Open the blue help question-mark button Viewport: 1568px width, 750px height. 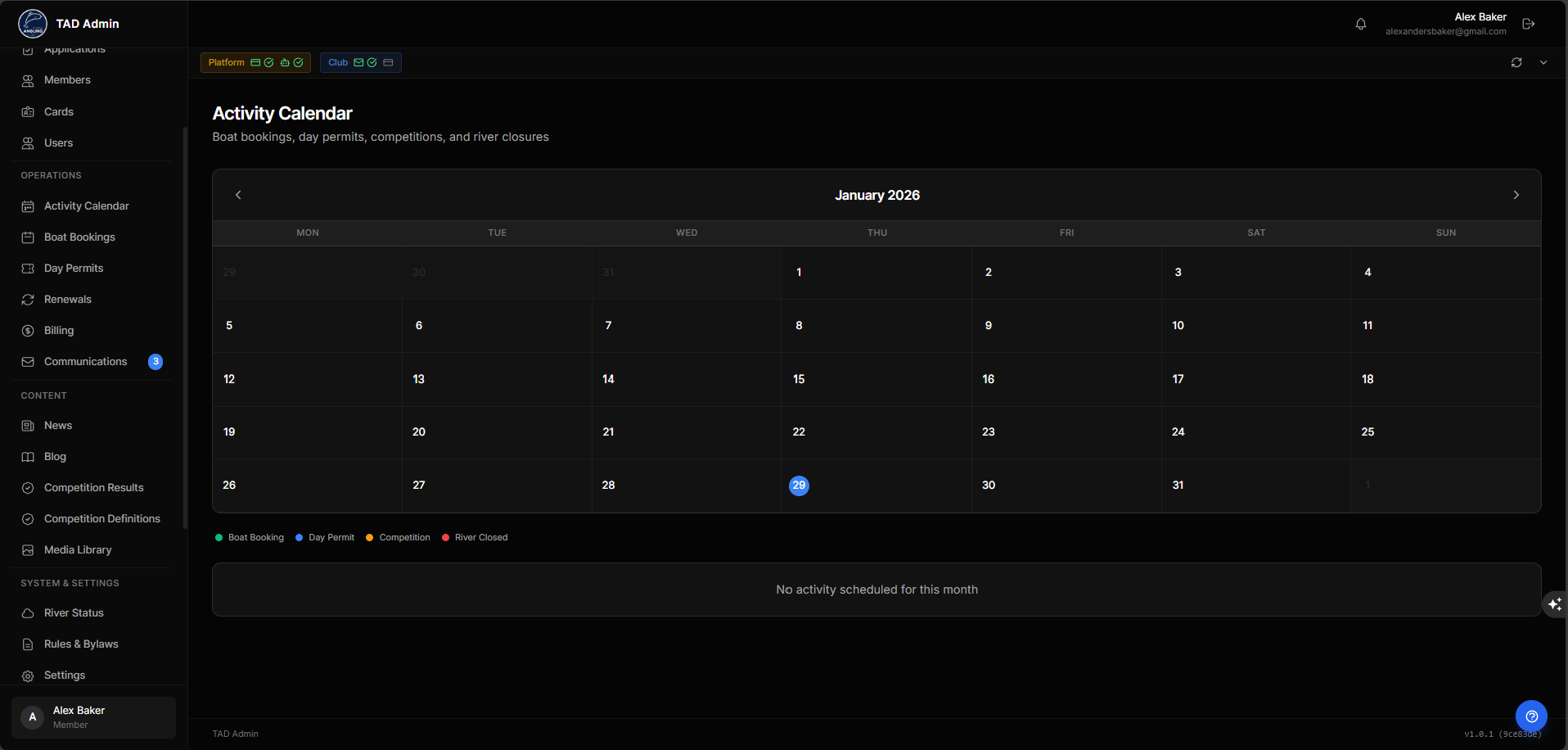pos(1531,716)
